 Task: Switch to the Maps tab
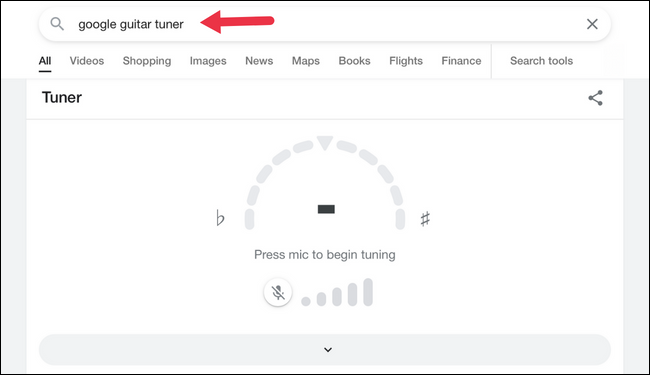coord(306,61)
